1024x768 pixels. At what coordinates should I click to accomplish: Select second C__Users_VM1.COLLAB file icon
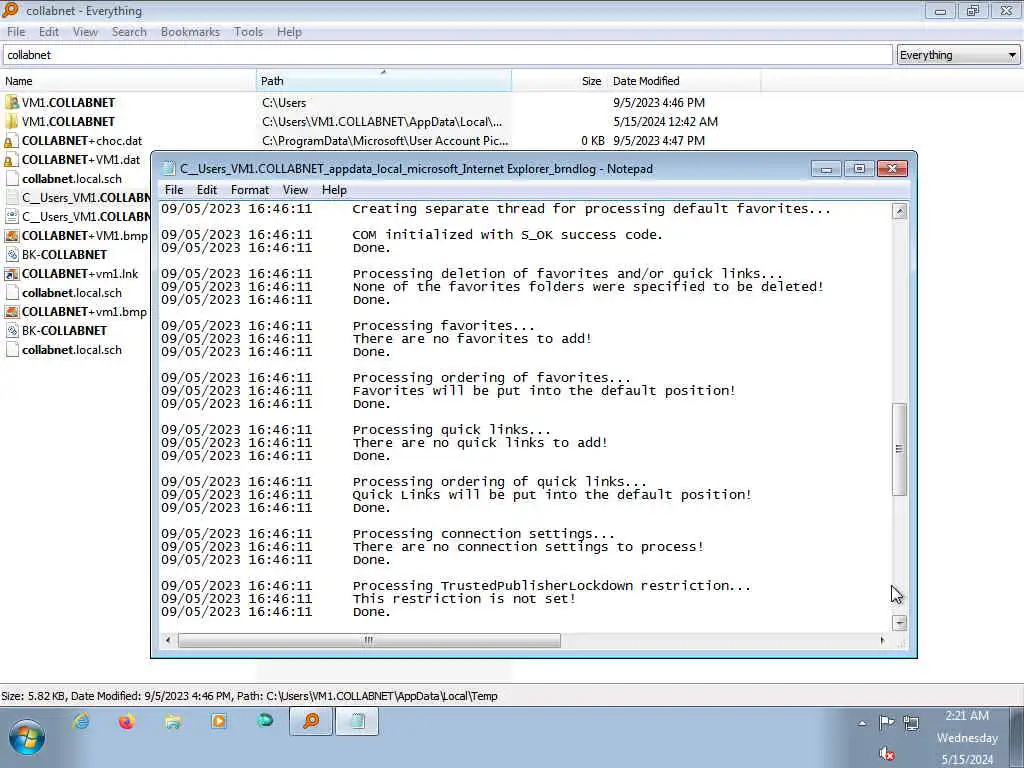(x=11, y=217)
